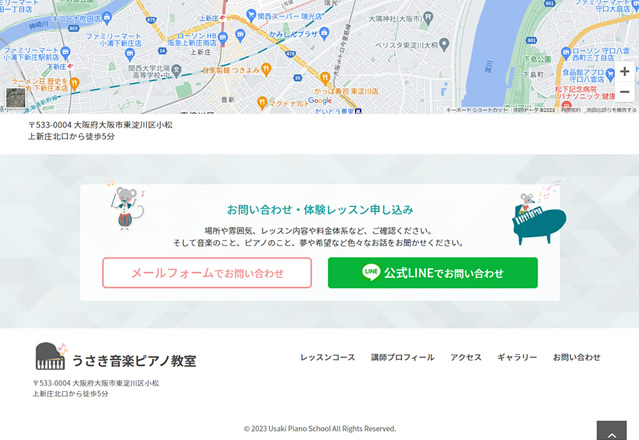Zoom in on the map
This screenshot has height=440, width=639.
point(624,72)
